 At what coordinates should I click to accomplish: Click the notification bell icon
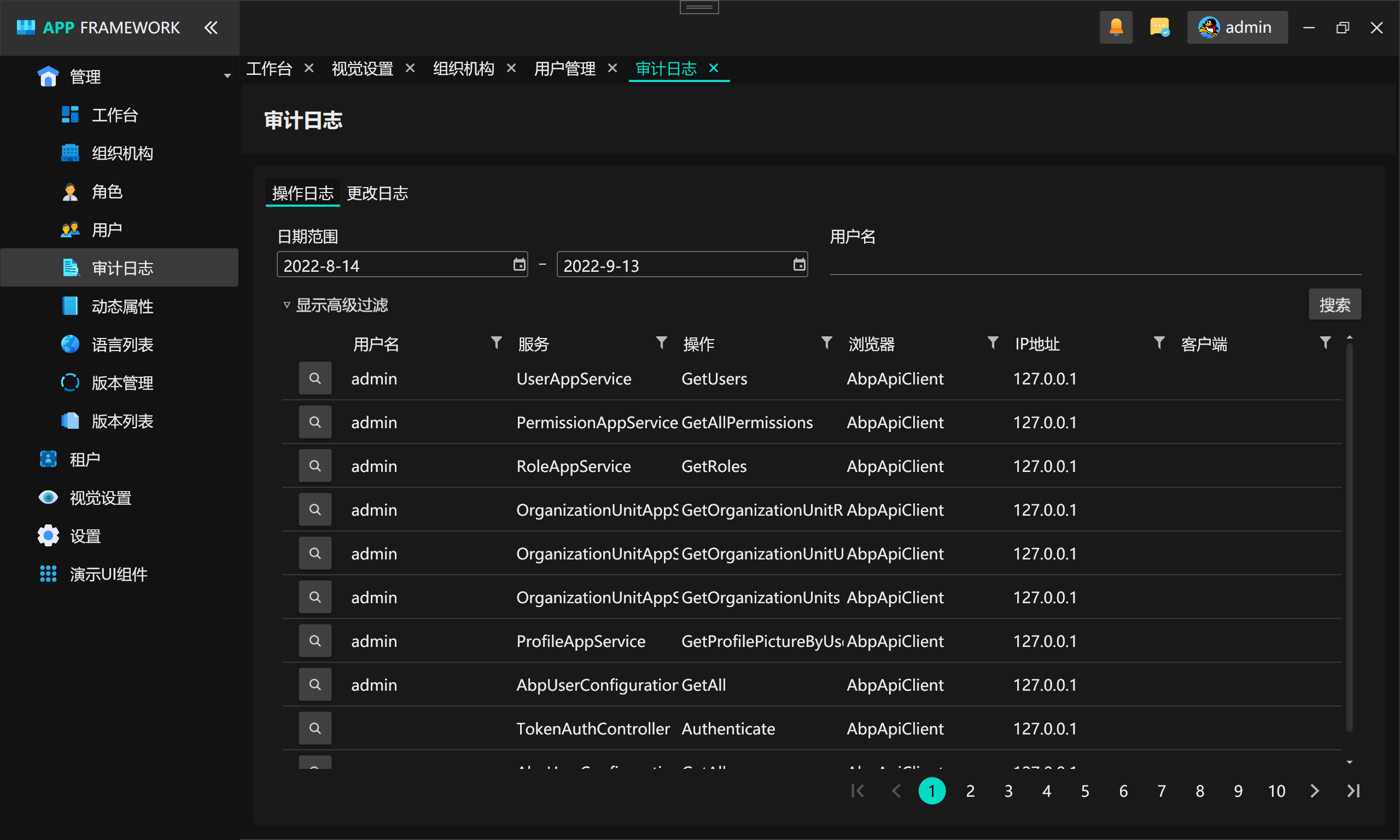(x=1116, y=27)
